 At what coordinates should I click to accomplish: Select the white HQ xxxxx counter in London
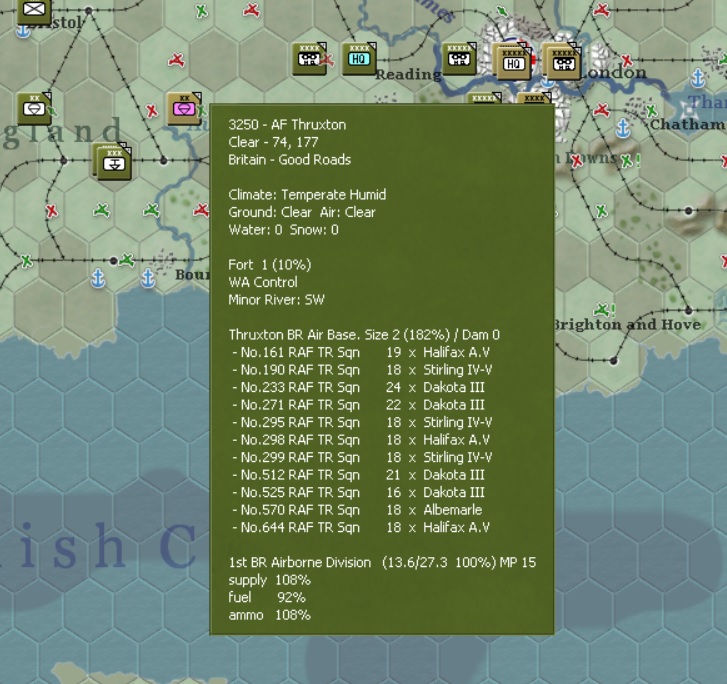(x=512, y=61)
